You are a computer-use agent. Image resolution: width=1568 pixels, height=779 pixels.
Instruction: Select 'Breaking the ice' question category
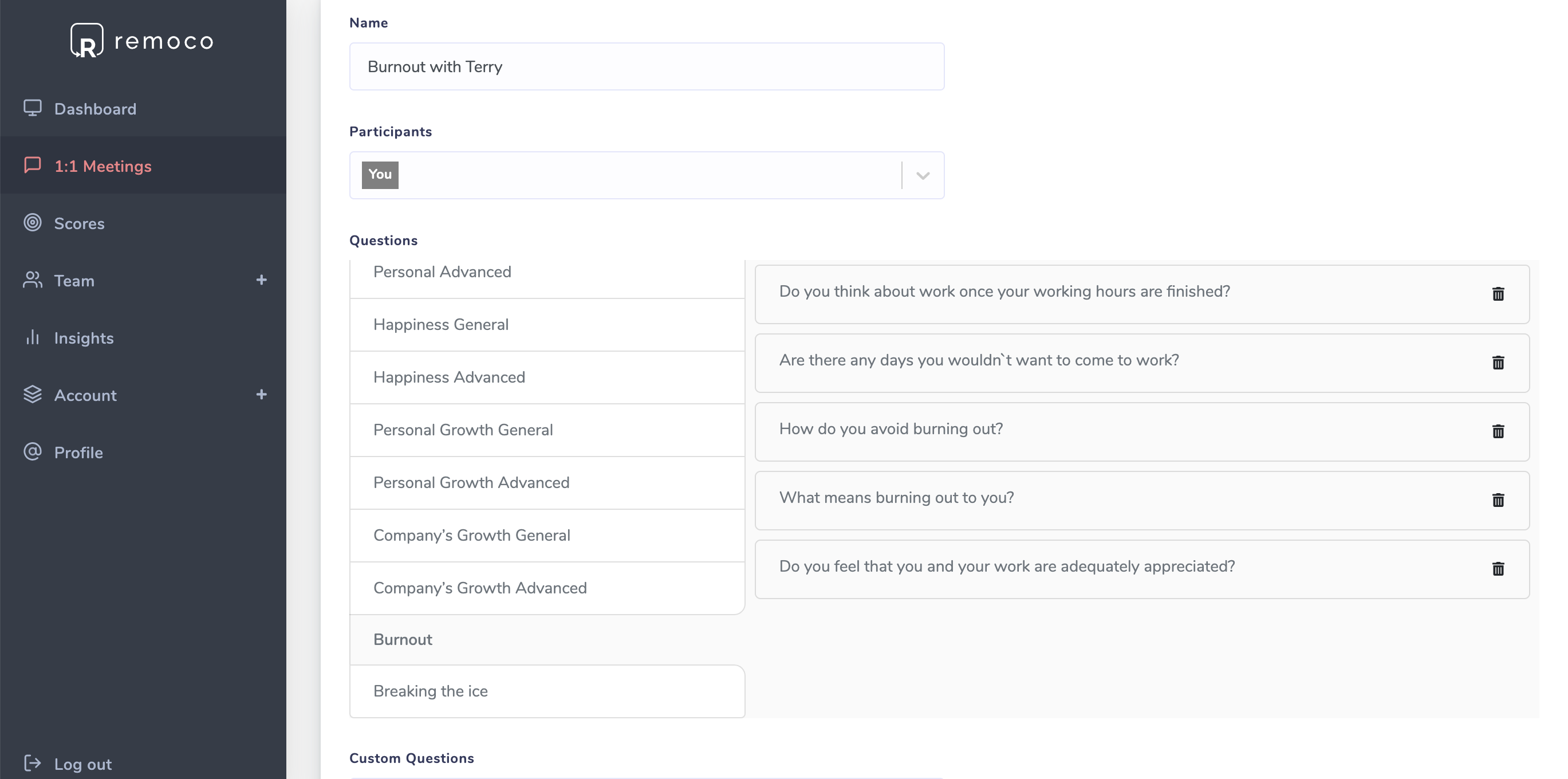(x=430, y=691)
